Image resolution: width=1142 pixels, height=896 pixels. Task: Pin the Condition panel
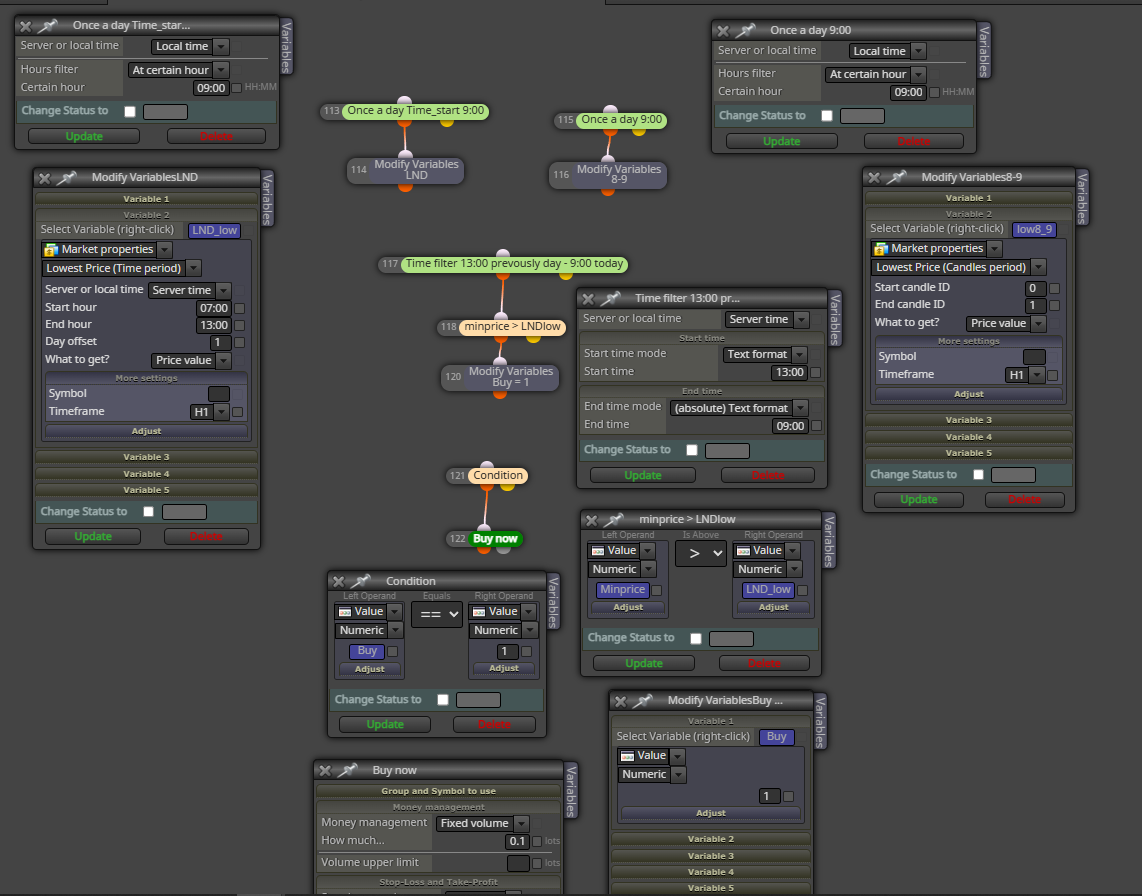point(361,581)
